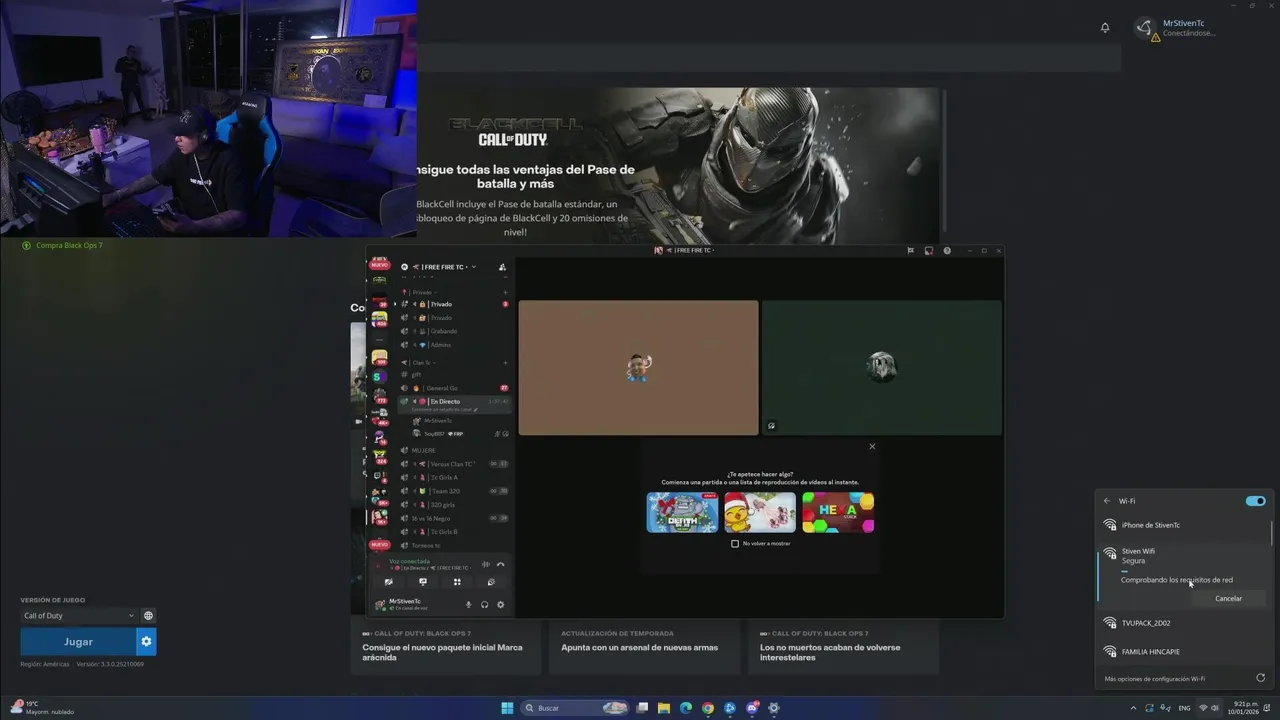Cancel connecting to Stiven Wifi
The width and height of the screenshot is (1280, 720).
point(1228,599)
